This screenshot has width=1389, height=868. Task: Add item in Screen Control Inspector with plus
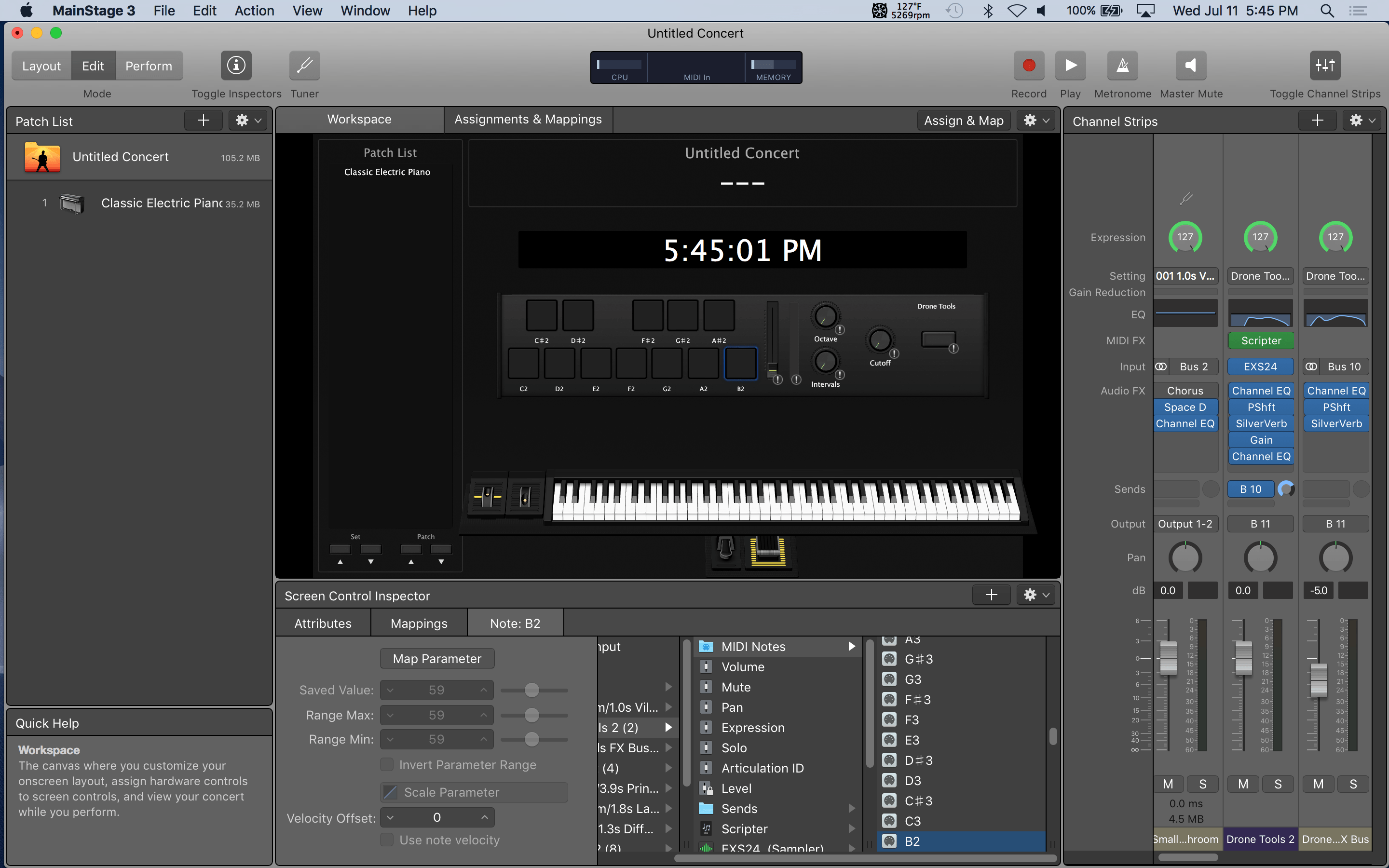(x=991, y=595)
